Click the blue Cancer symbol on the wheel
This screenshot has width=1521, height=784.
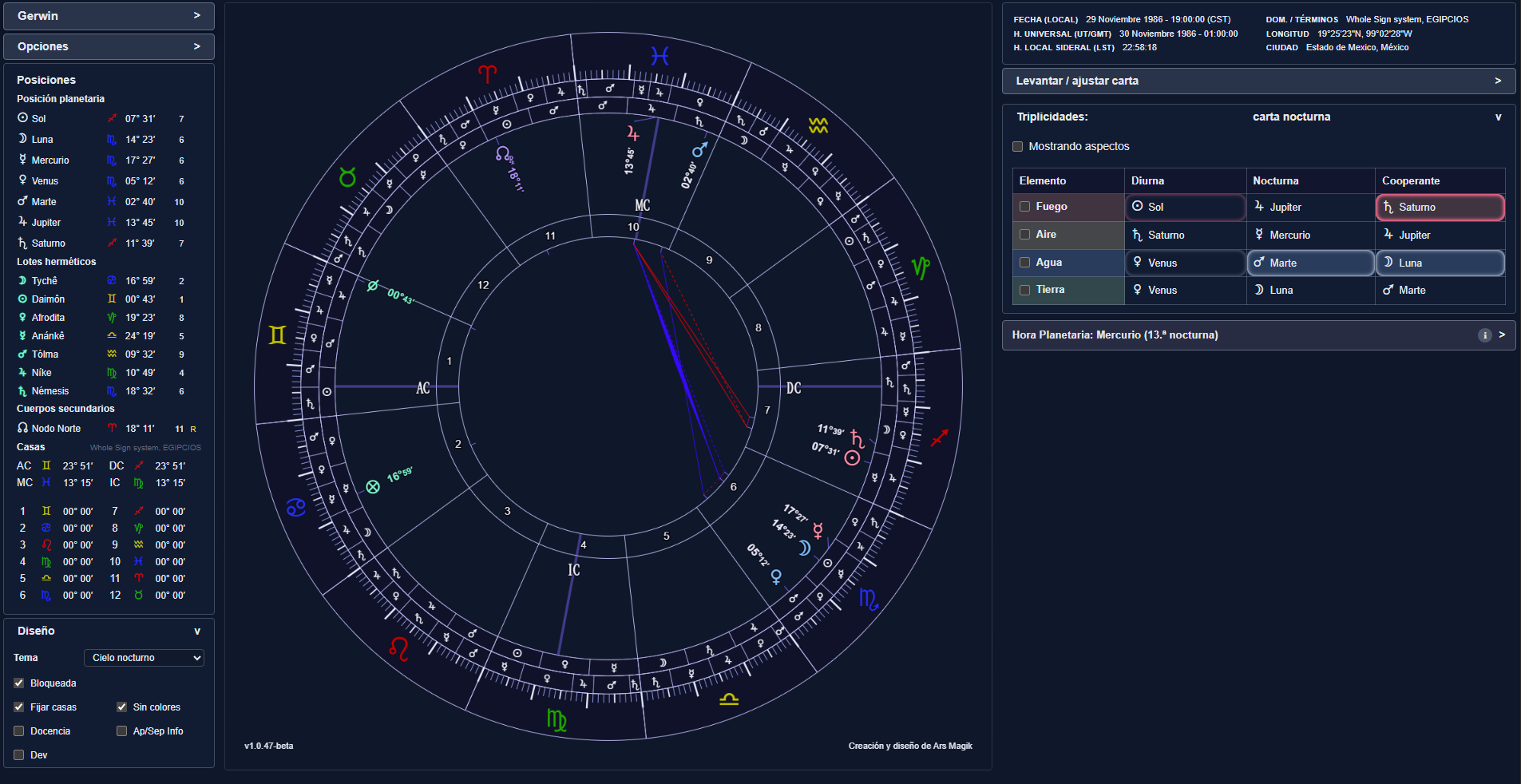(295, 507)
